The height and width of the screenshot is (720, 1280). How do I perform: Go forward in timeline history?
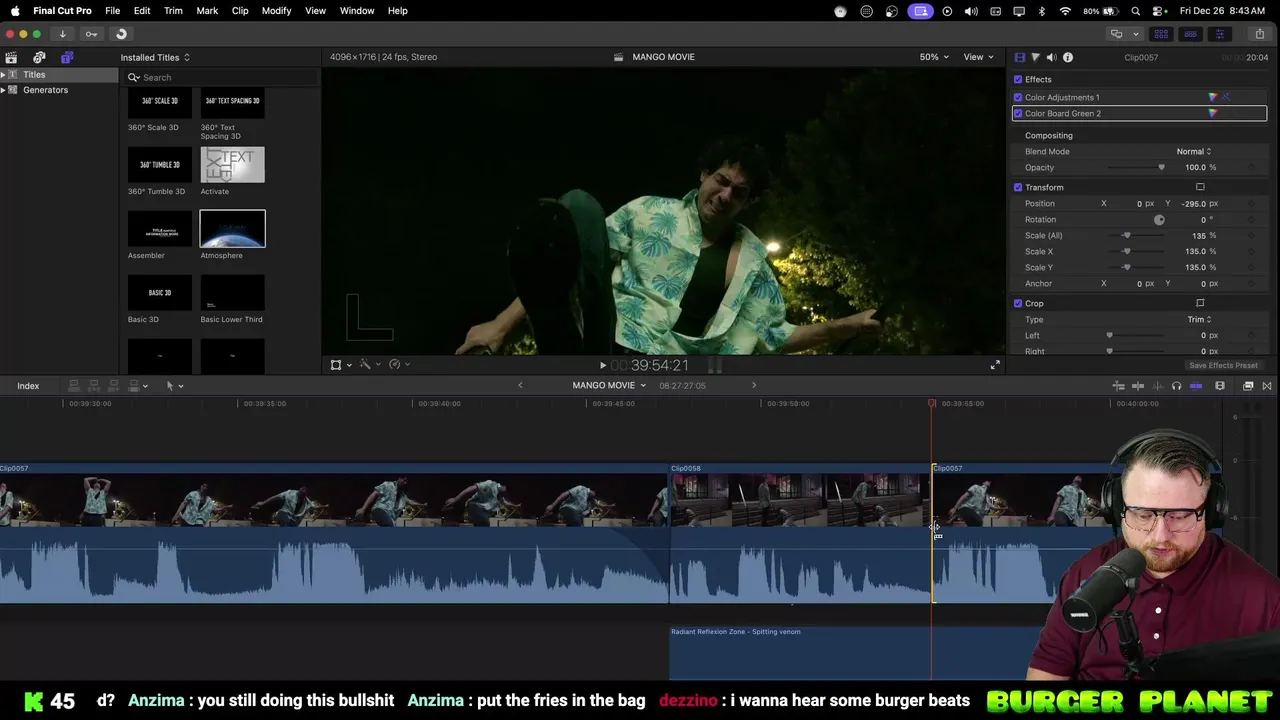pos(754,386)
